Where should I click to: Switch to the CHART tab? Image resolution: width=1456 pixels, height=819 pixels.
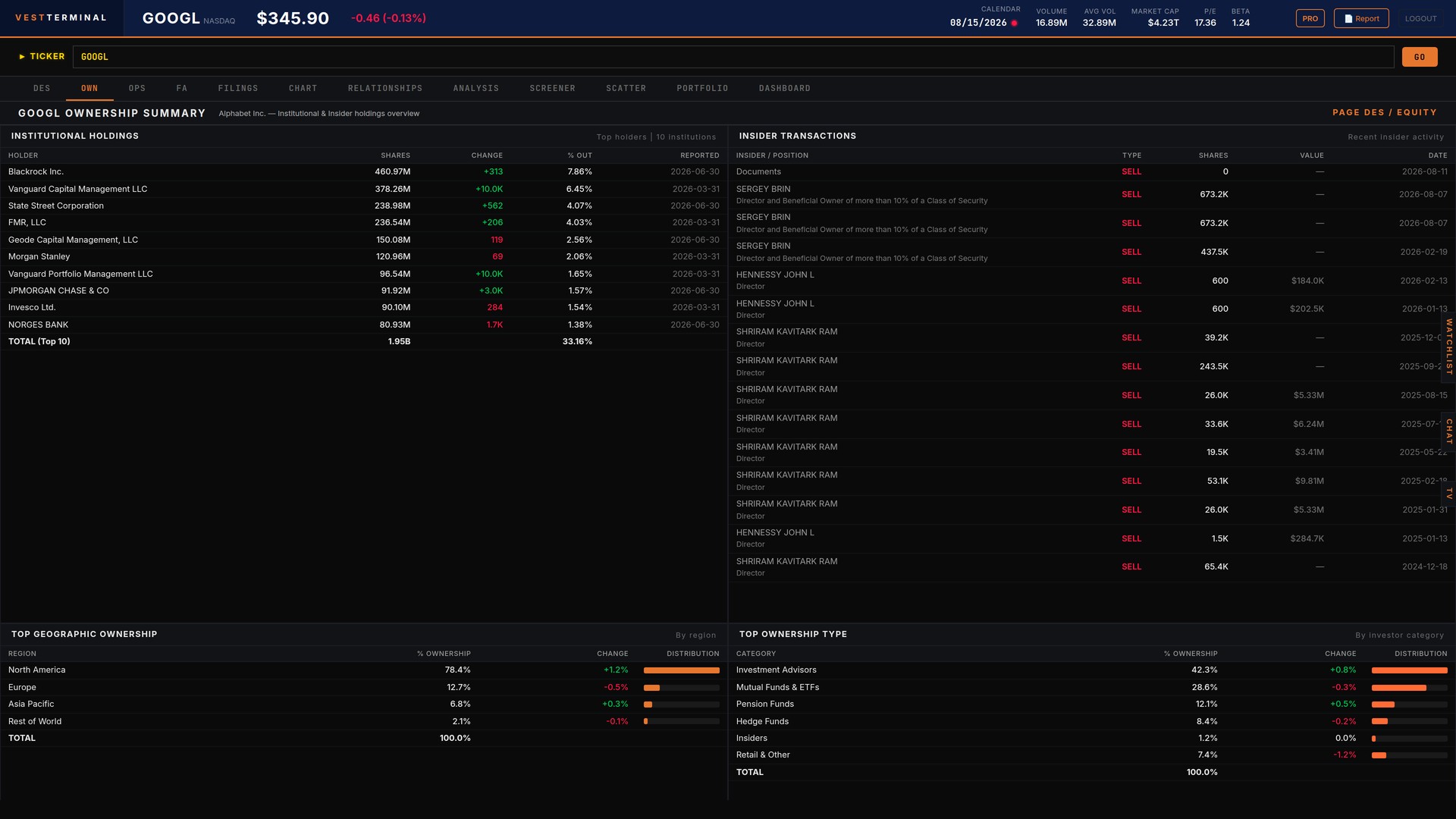click(303, 89)
